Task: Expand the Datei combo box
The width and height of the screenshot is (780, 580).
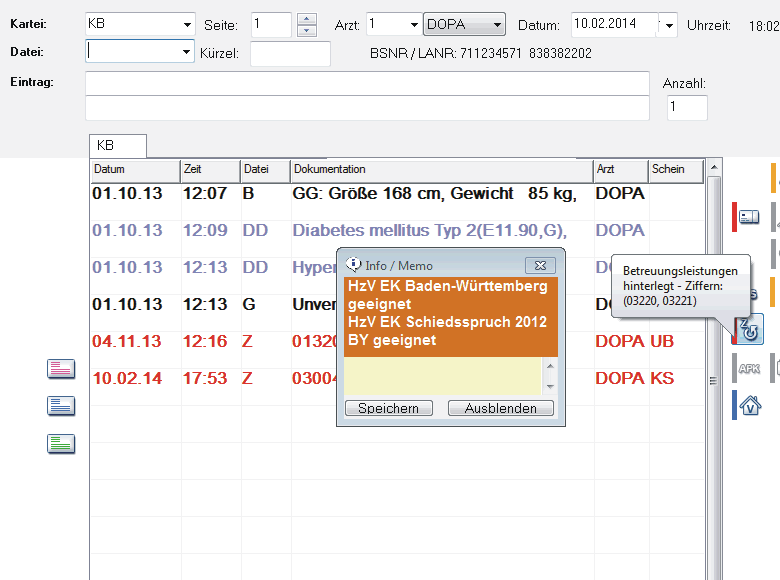Action: pyautogui.click(x=187, y=51)
